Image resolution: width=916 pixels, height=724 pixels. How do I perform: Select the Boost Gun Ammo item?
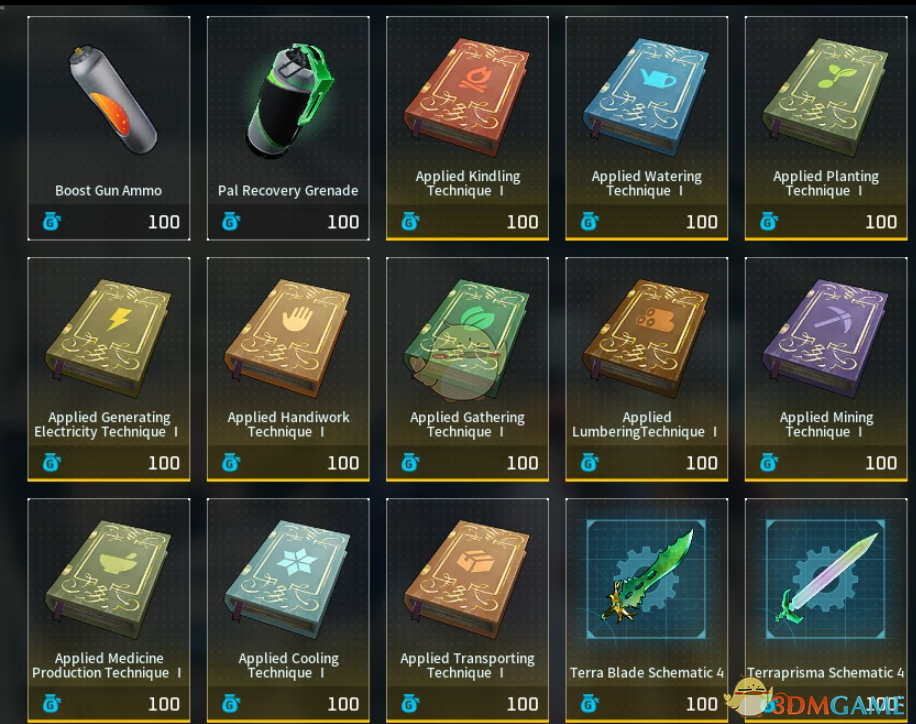coord(109,128)
